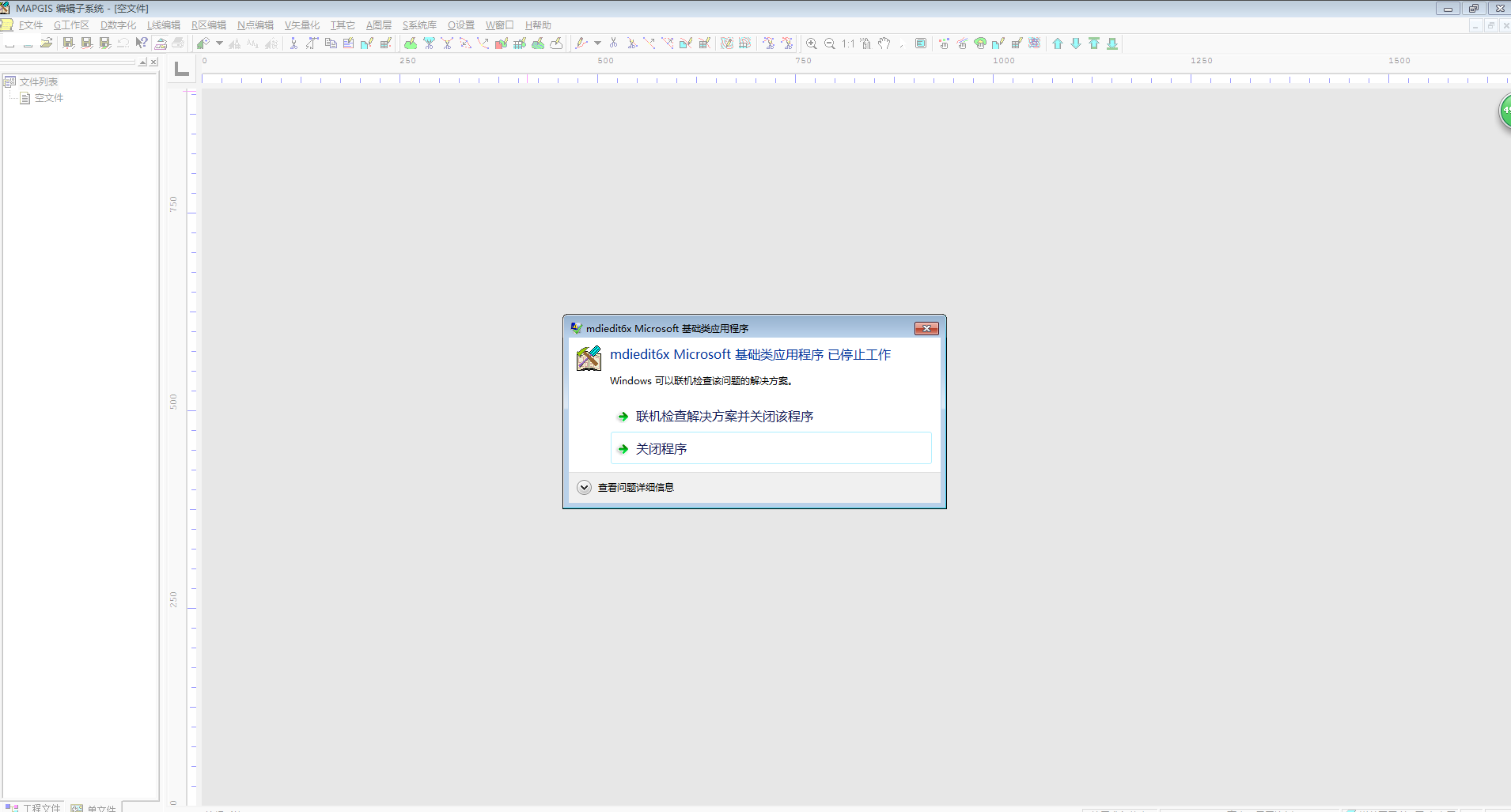Click the 1:1 original scale button

[848, 43]
